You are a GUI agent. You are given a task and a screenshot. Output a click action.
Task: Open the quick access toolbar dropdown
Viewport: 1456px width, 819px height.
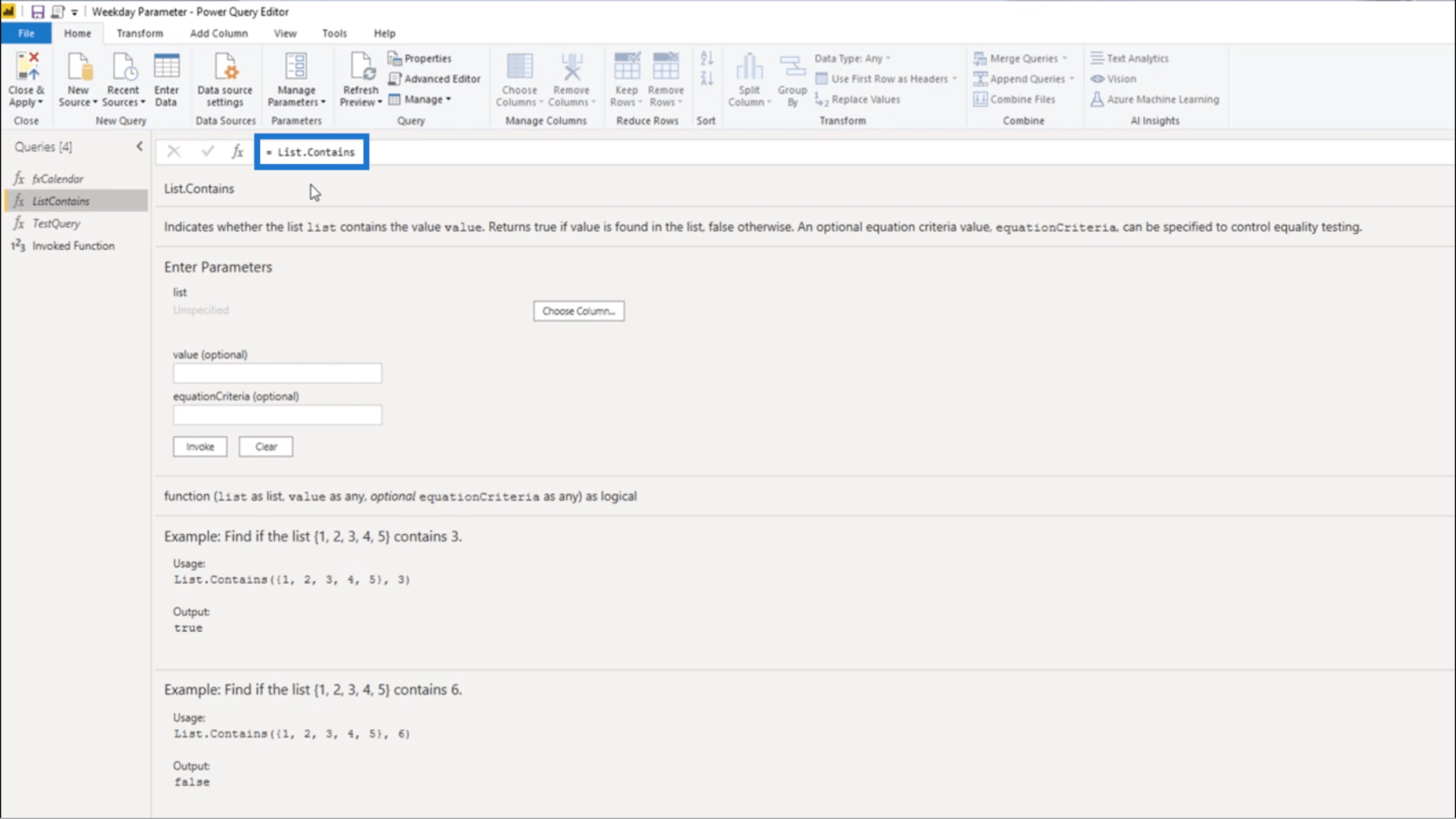75,12
